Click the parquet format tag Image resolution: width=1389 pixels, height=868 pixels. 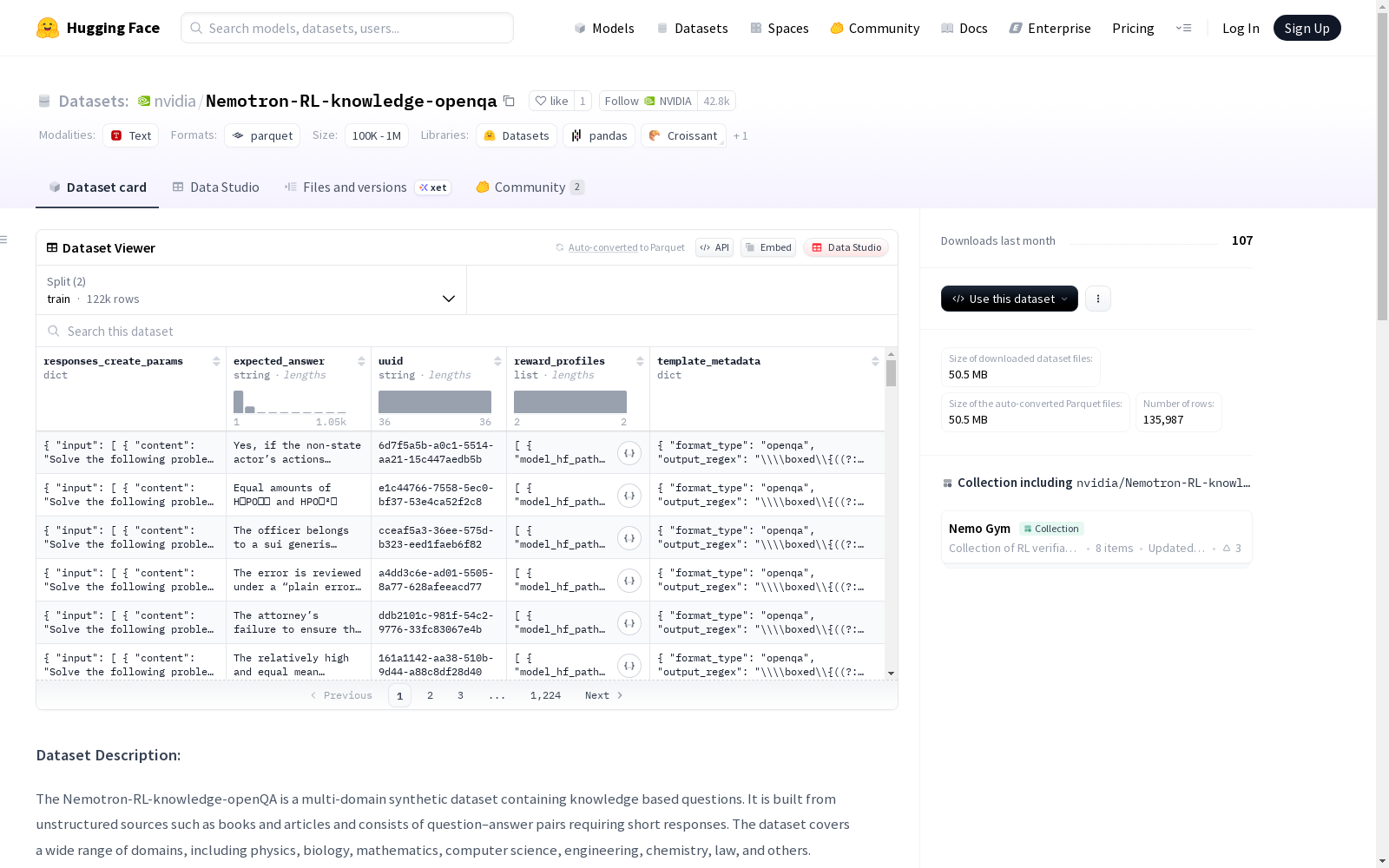pyautogui.click(x=262, y=135)
